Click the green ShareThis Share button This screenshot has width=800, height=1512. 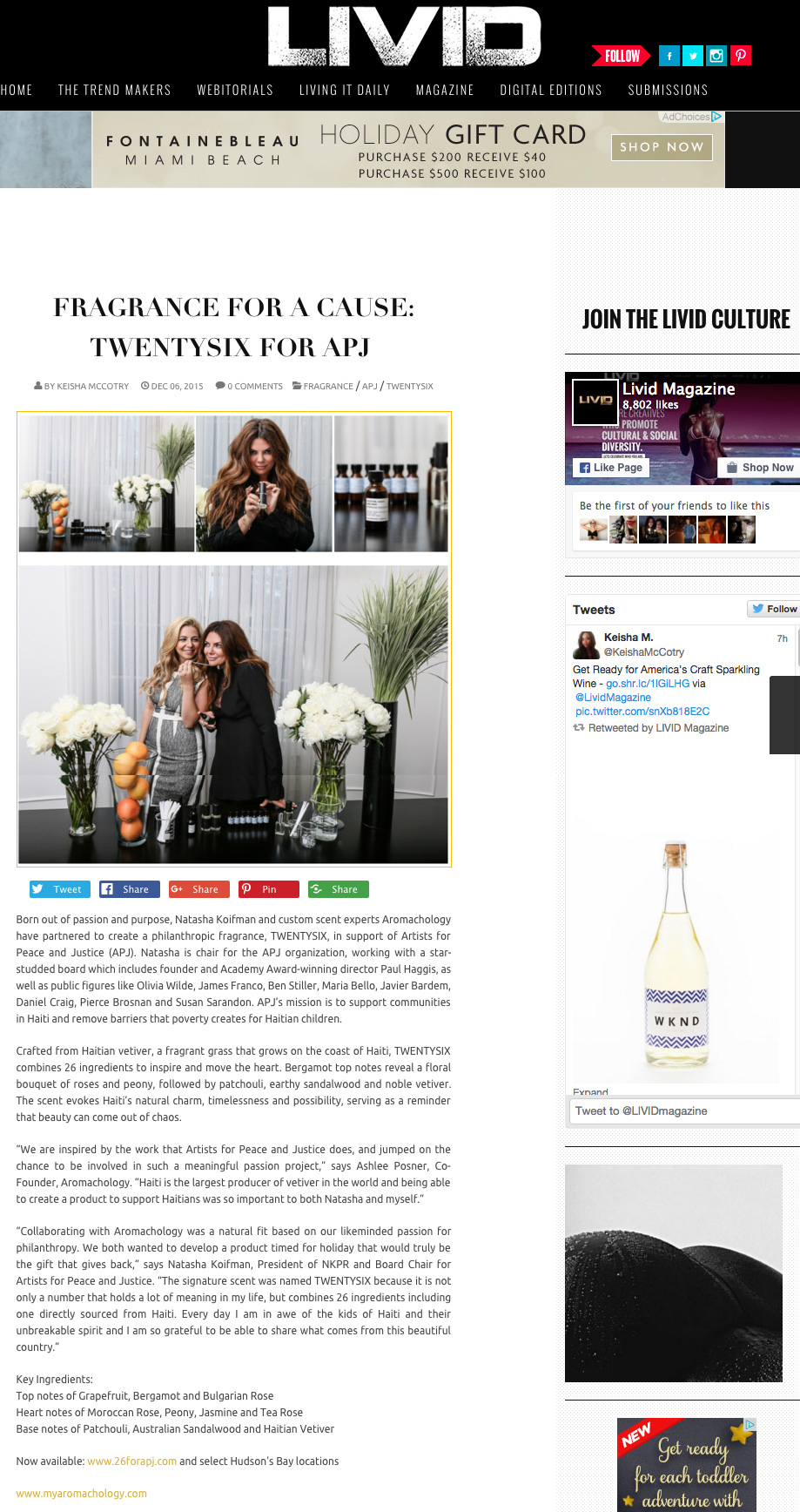(339, 889)
